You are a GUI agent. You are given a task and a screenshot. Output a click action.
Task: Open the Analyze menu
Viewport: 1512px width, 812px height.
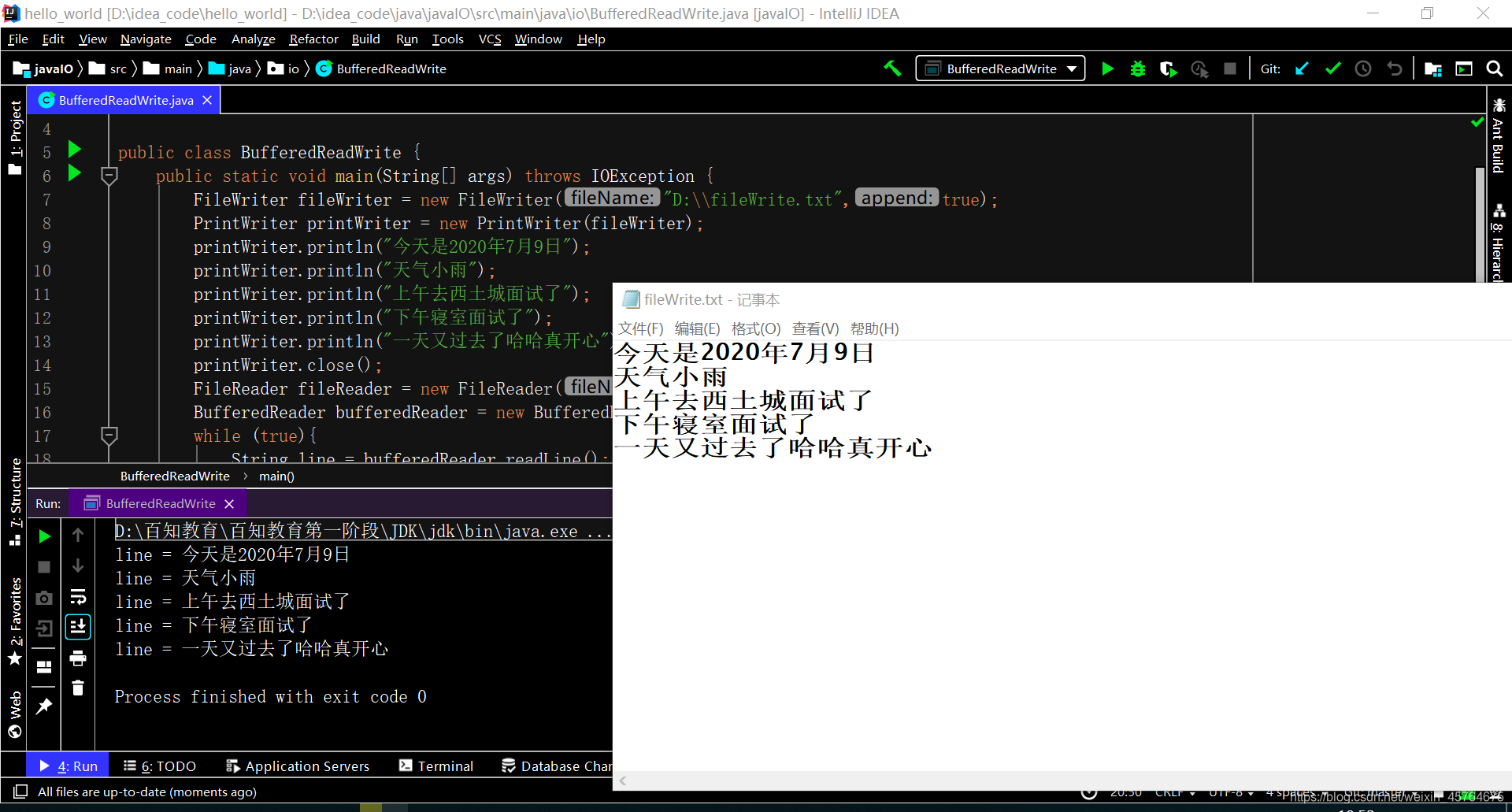254,39
